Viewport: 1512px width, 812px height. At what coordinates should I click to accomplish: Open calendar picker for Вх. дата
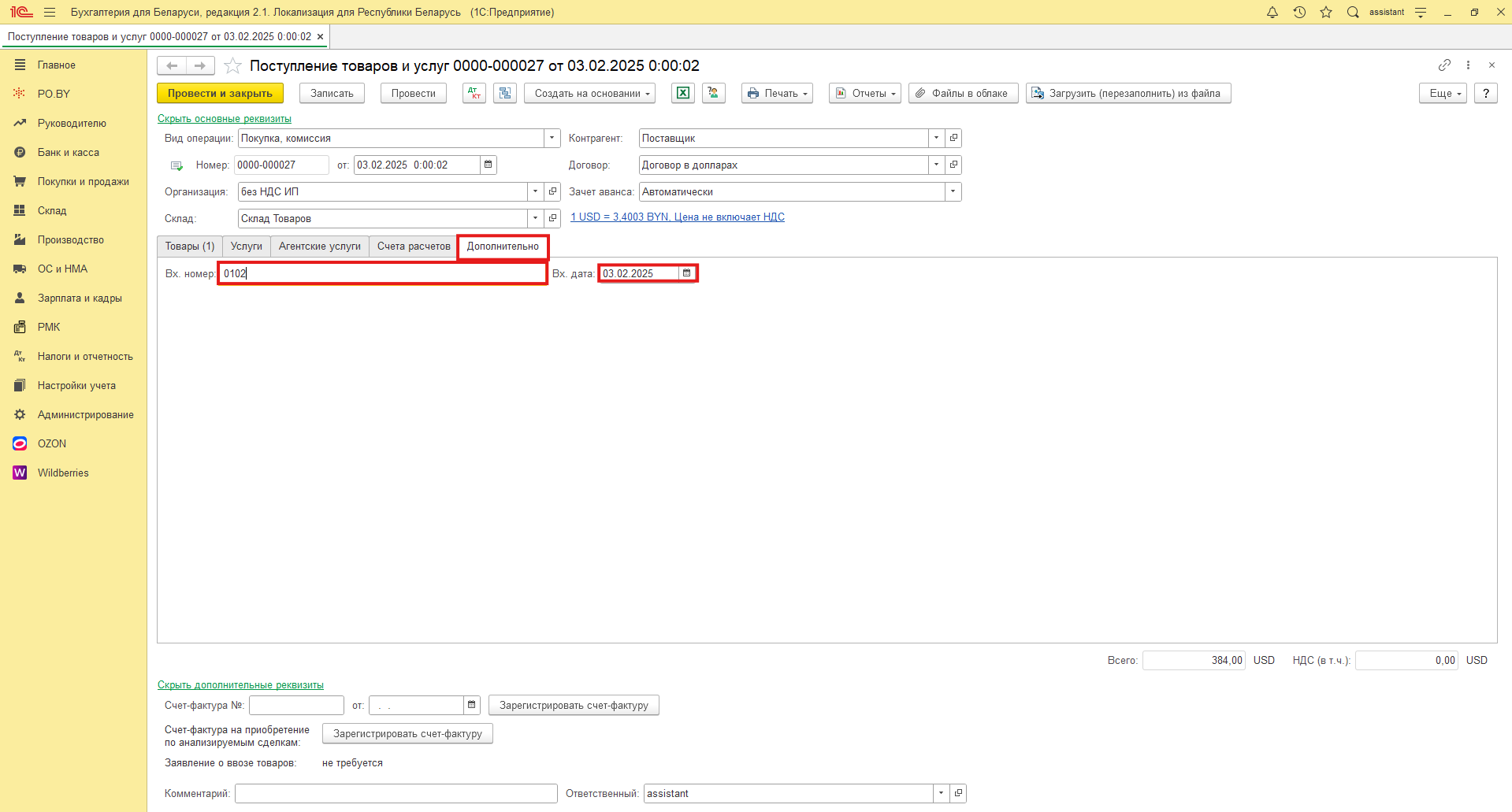point(687,273)
